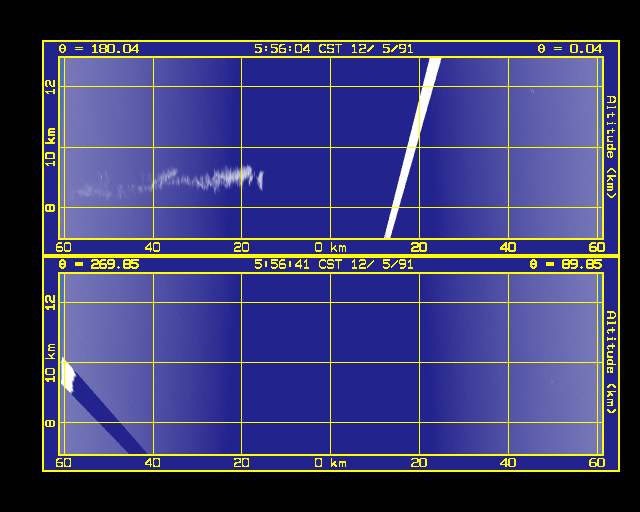Click the 8 altitude tick in lower panel
The height and width of the screenshot is (512, 640).
click(51, 423)
